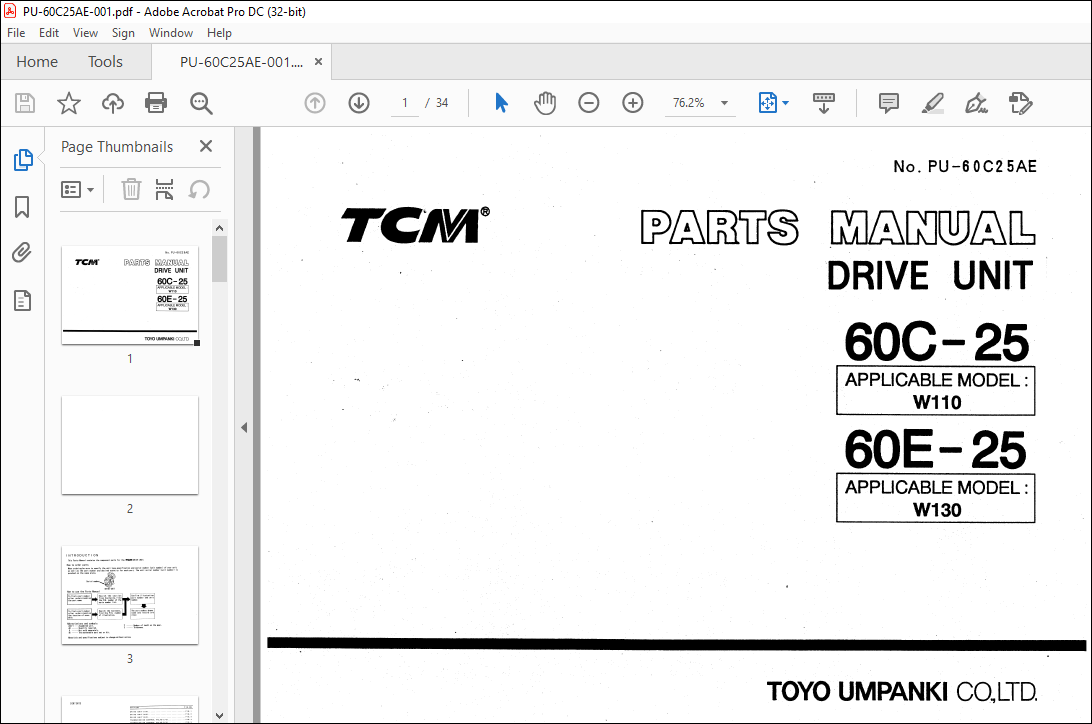Click the page number input field
Image resolution: width=1092 pixels, height=724 pixels.
point(405,103)
